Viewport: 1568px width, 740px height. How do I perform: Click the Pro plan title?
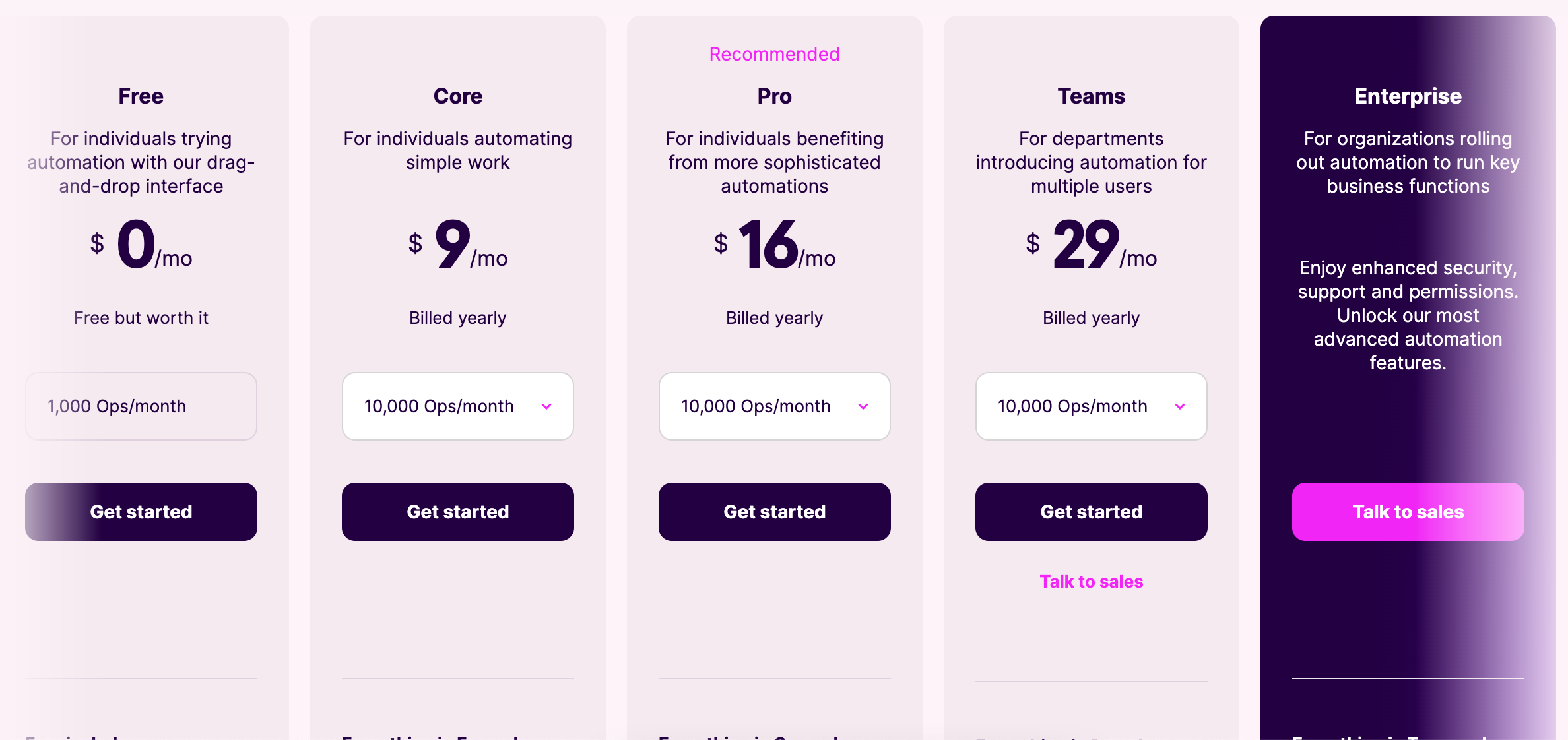click(x=774, y=96)
